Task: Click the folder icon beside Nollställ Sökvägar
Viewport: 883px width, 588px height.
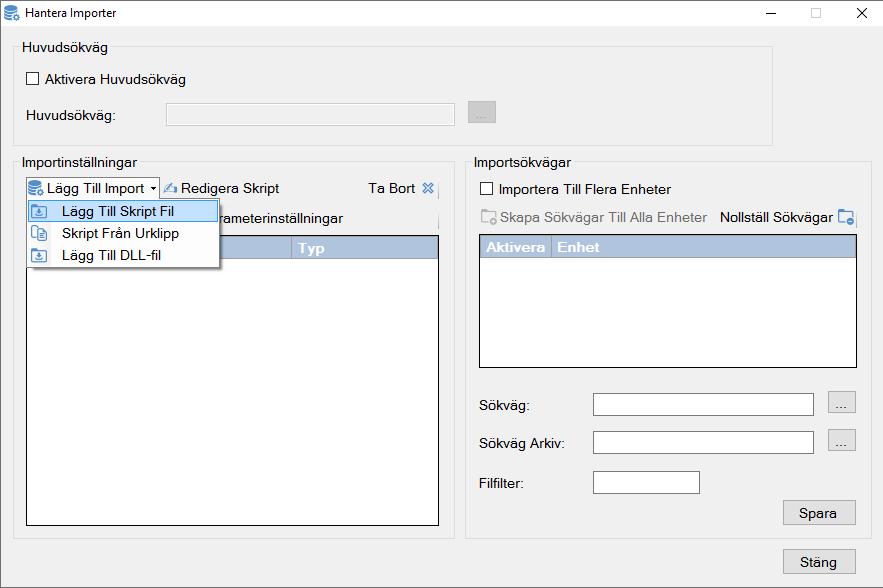Action: coord(846,217)
